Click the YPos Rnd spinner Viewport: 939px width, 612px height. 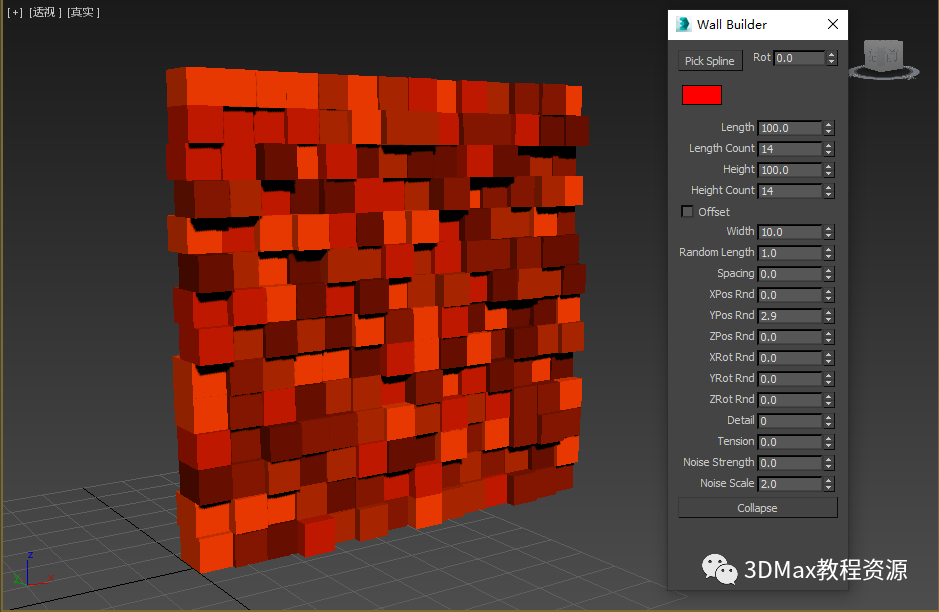[x=829, y=316]
